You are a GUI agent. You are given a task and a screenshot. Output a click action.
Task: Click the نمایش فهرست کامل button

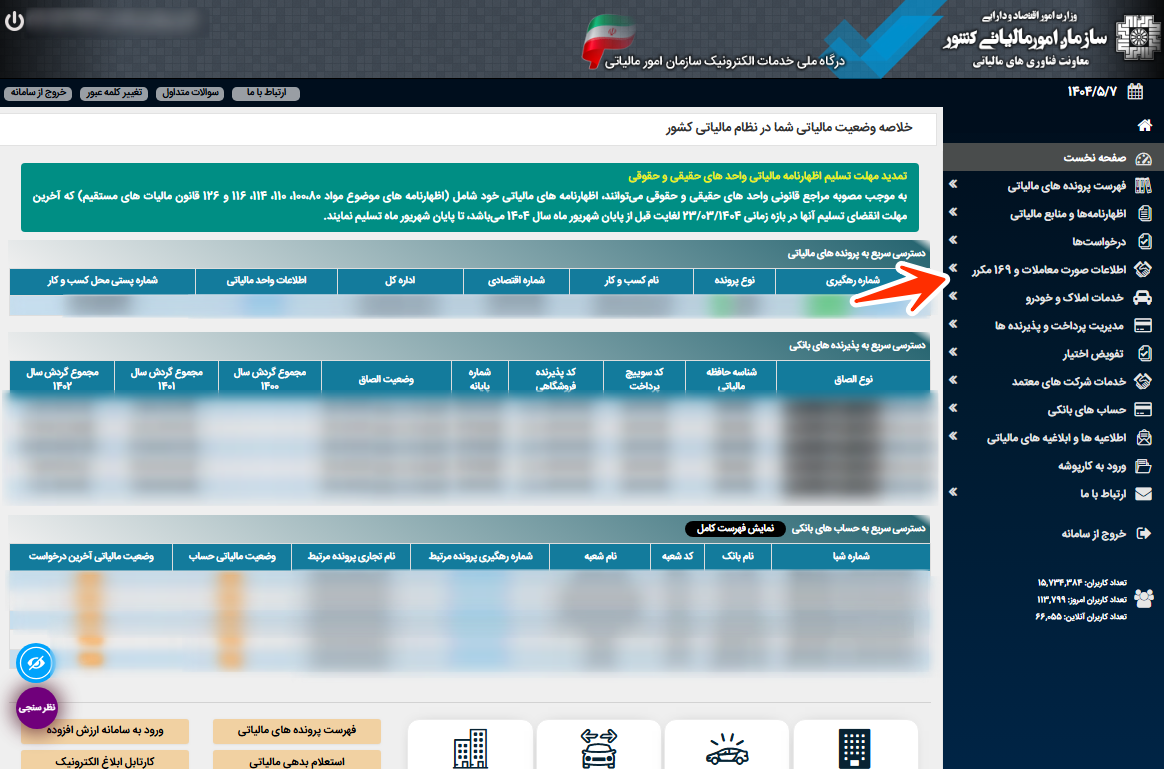735,529
